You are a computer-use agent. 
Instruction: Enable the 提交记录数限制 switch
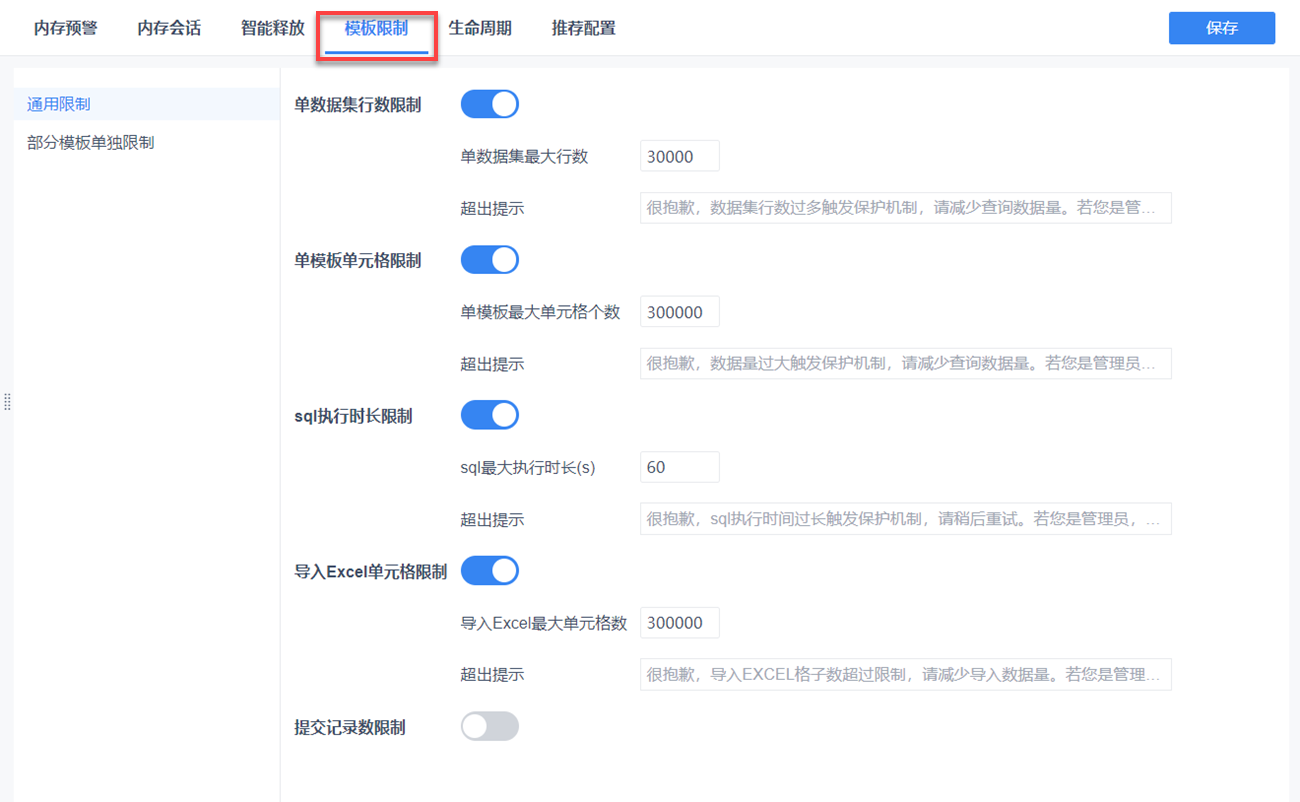(490, 726)
